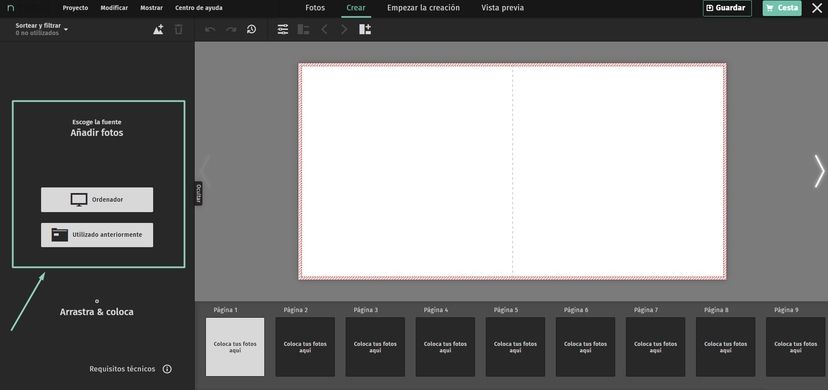The height and width of the screenshot is (390, 828).
Task: Select Página 2 thumbnail
Action: [x=305, y=347]
